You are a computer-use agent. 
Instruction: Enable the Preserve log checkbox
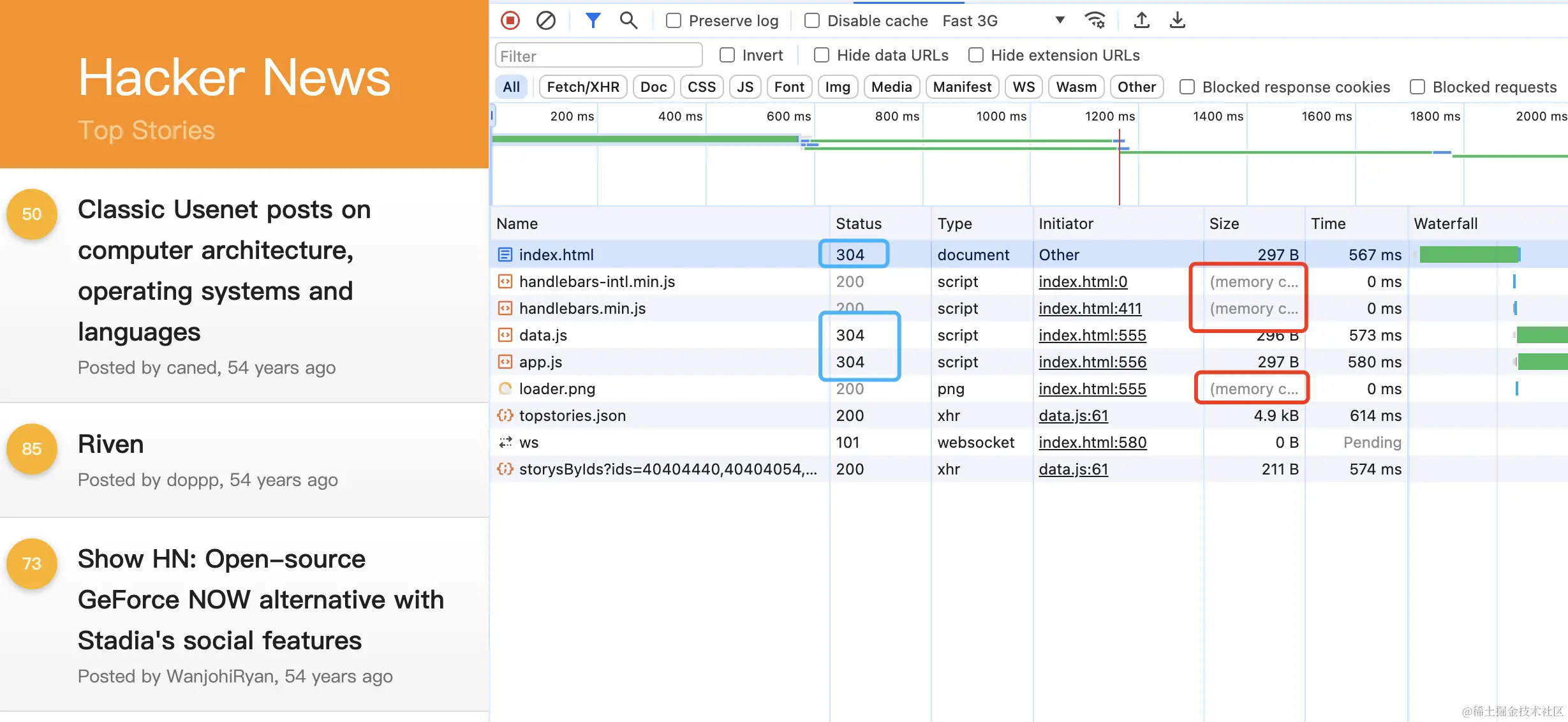tap(673, 20)
